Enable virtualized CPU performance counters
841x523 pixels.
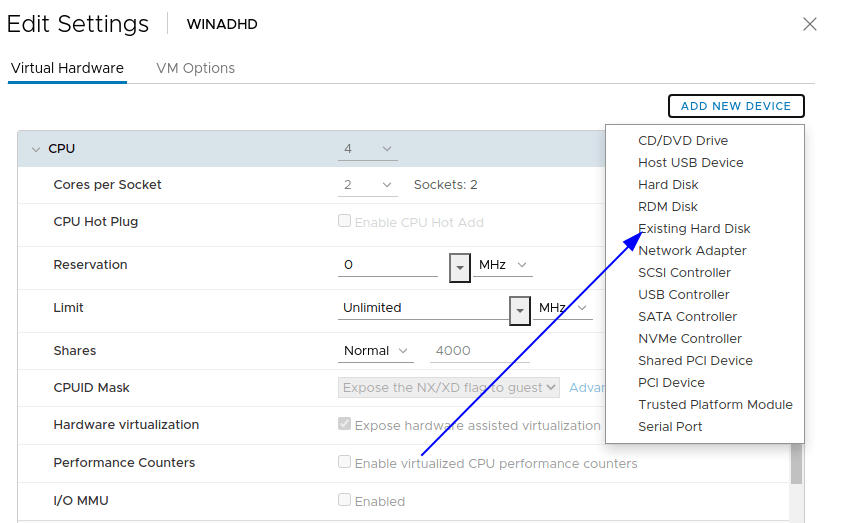tap(345, 462)
